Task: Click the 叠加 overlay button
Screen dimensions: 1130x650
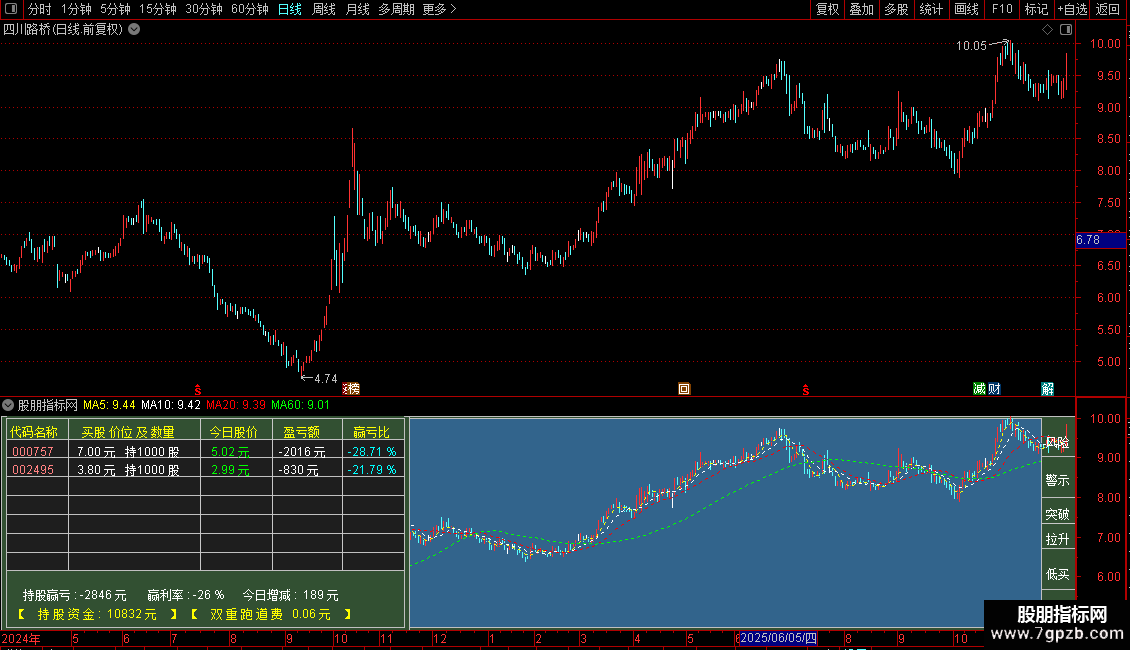Action: [x=861, y=9]
